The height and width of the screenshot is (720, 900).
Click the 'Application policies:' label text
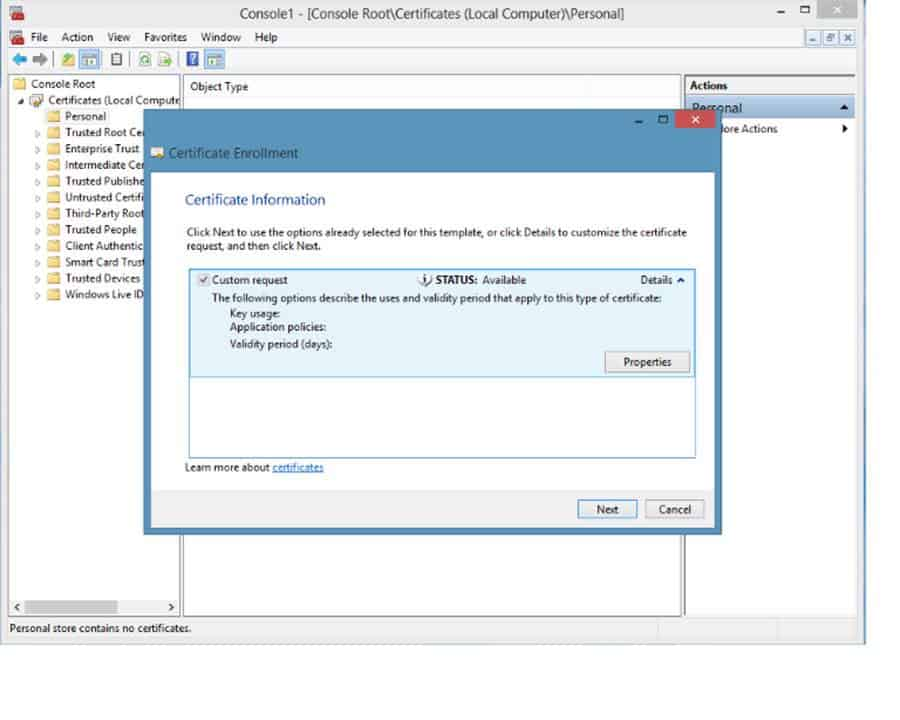tap(278, 327)
